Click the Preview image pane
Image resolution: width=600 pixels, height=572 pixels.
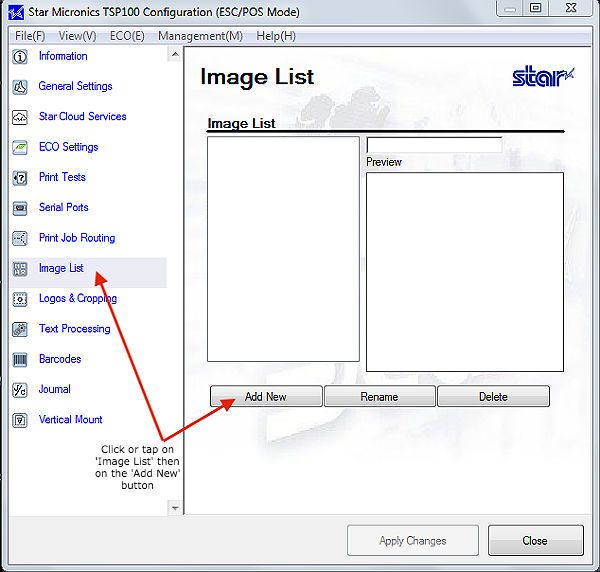465,272
